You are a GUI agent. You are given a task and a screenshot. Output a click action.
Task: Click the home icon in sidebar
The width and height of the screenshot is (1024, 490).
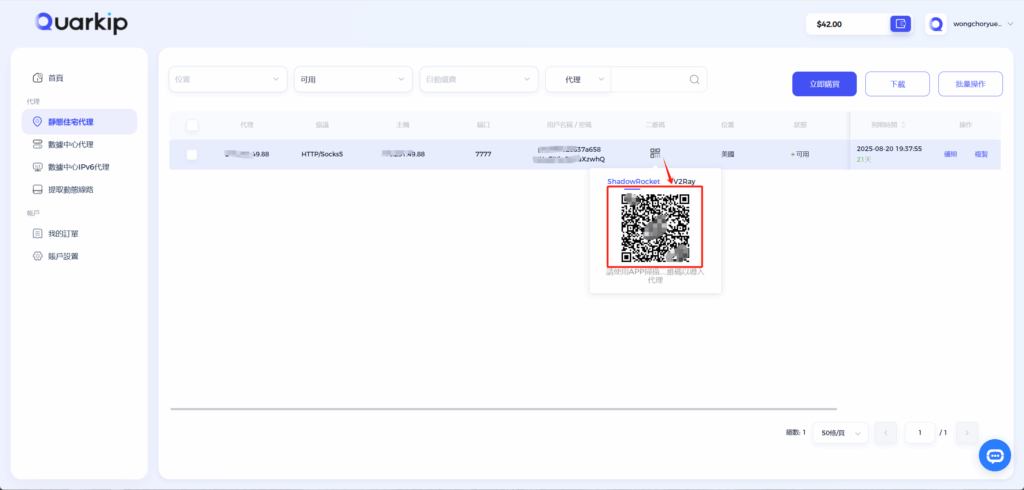[38, 78]
